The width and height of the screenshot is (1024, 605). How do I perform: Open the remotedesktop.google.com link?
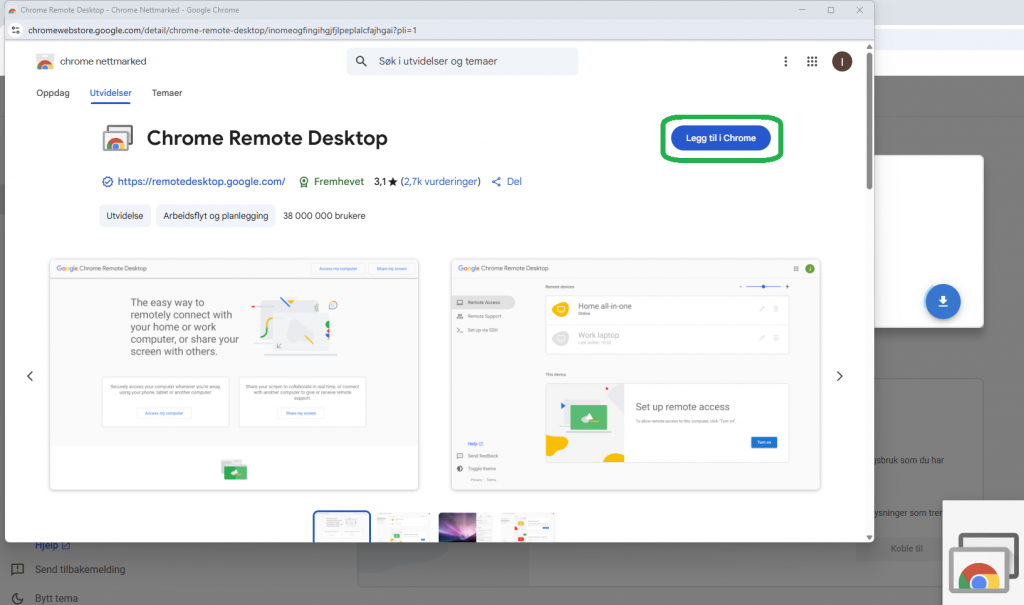click(201, 182)
